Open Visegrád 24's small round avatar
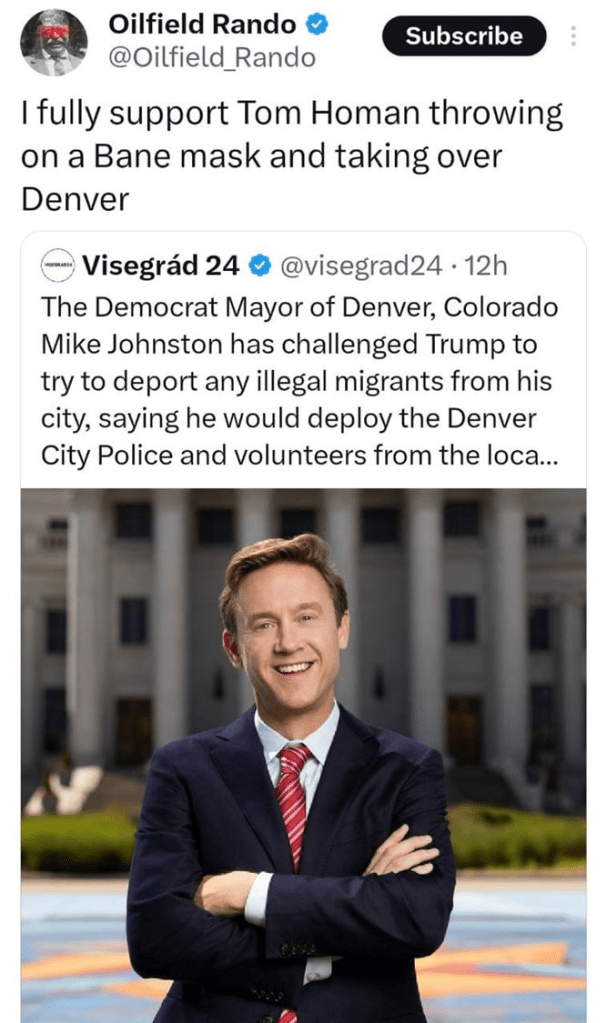The image size is (607, 1023). pos(58,266)
